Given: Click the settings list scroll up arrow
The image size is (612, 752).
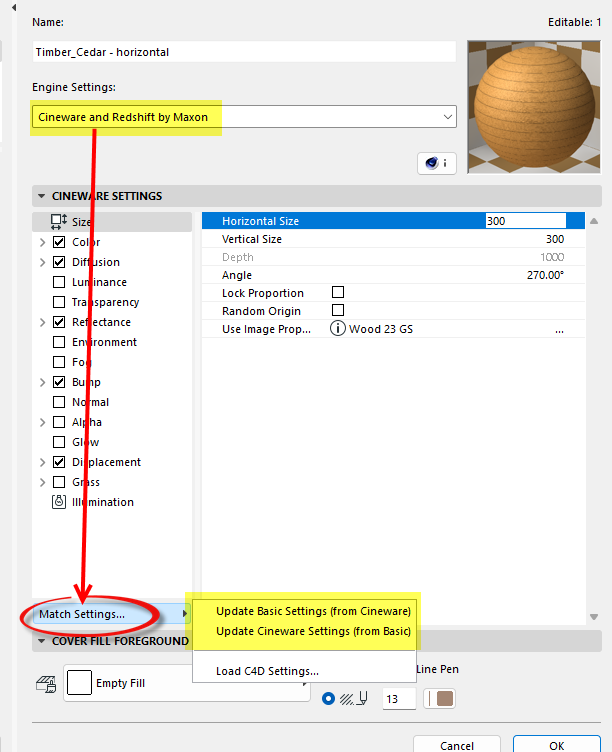Looking at the screenshot, I should [x=594, y=221].
